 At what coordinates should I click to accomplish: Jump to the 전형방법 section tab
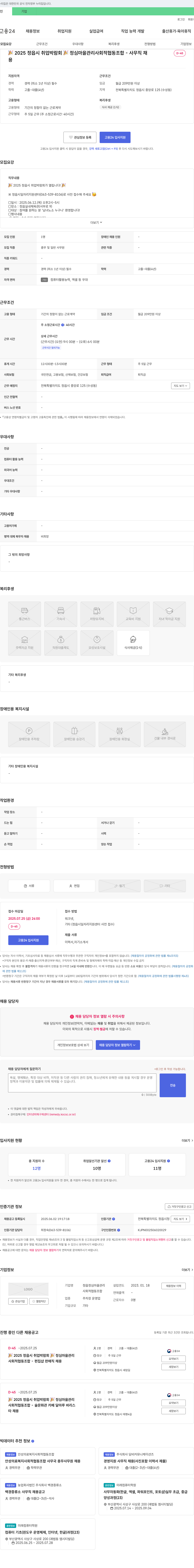point(150,44)
